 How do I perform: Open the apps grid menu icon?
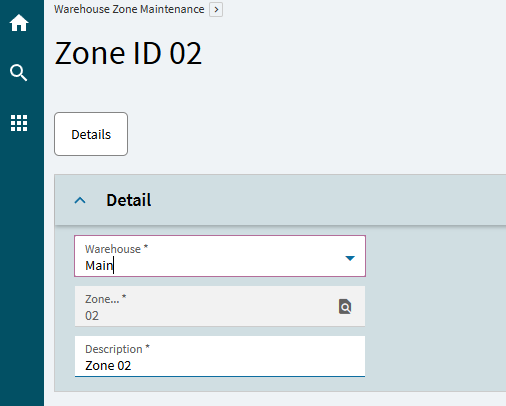click(x=19, y=123)
